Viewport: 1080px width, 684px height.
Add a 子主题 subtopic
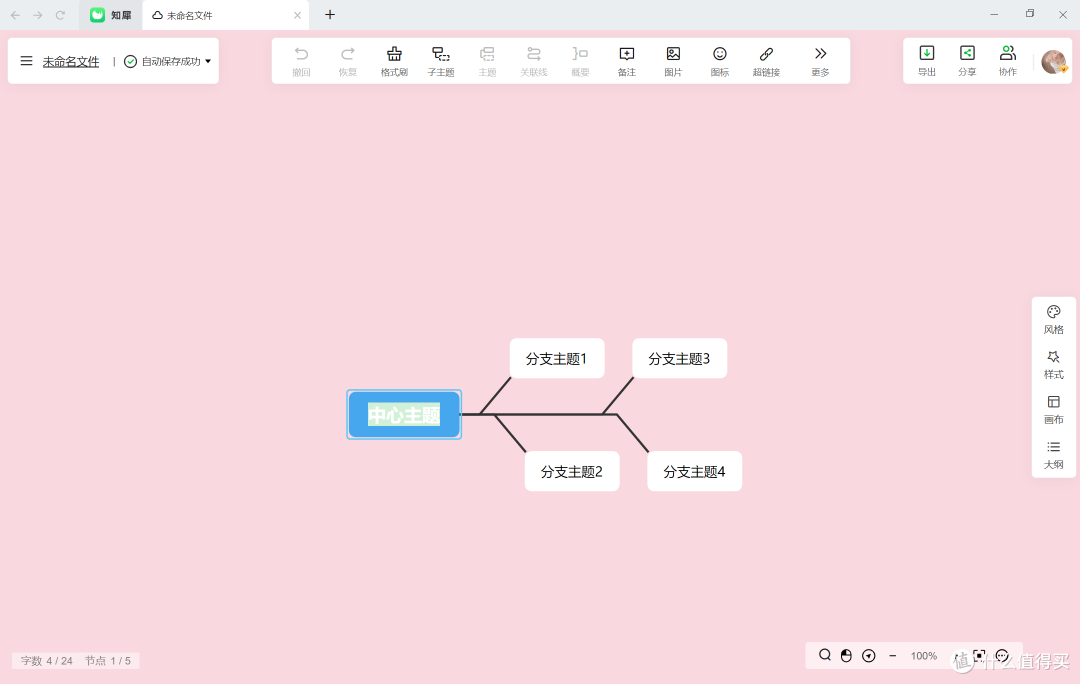click(441, 61)
